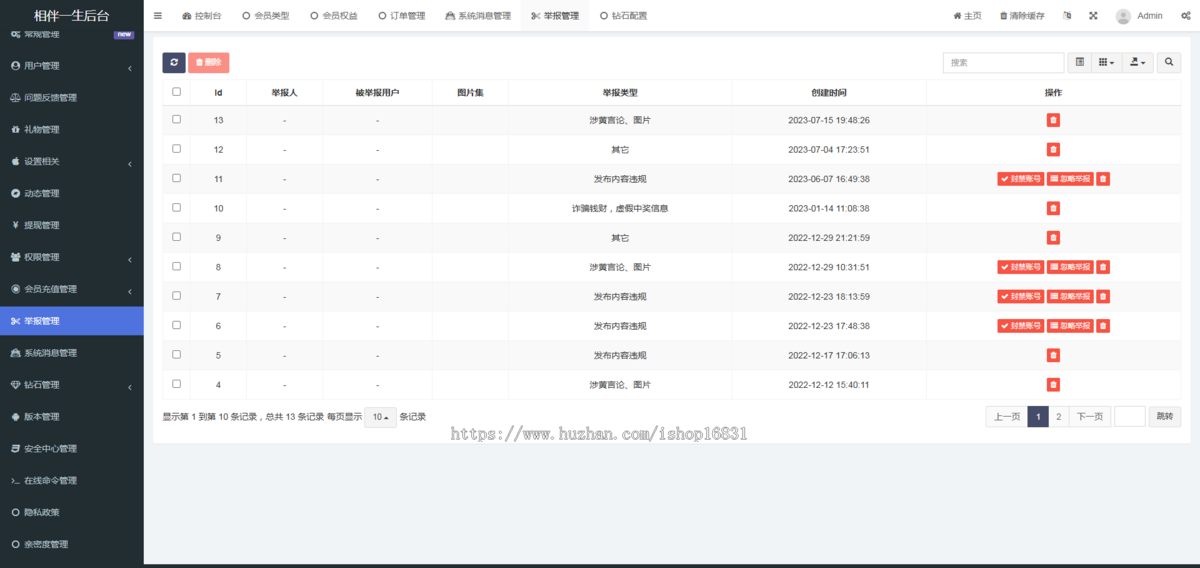Open 提现管理 in the sidebar
The image size is (1200, 568).
(72, 225)
